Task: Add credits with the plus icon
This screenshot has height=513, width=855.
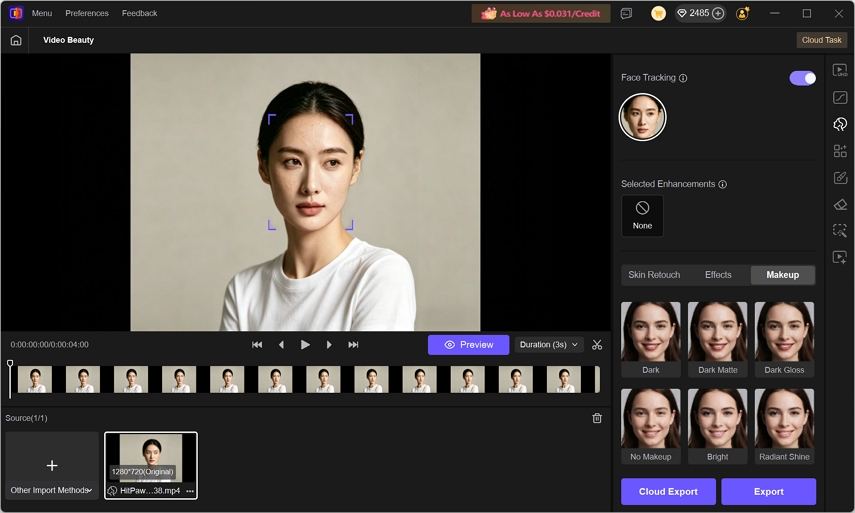Action: [718, 14]
